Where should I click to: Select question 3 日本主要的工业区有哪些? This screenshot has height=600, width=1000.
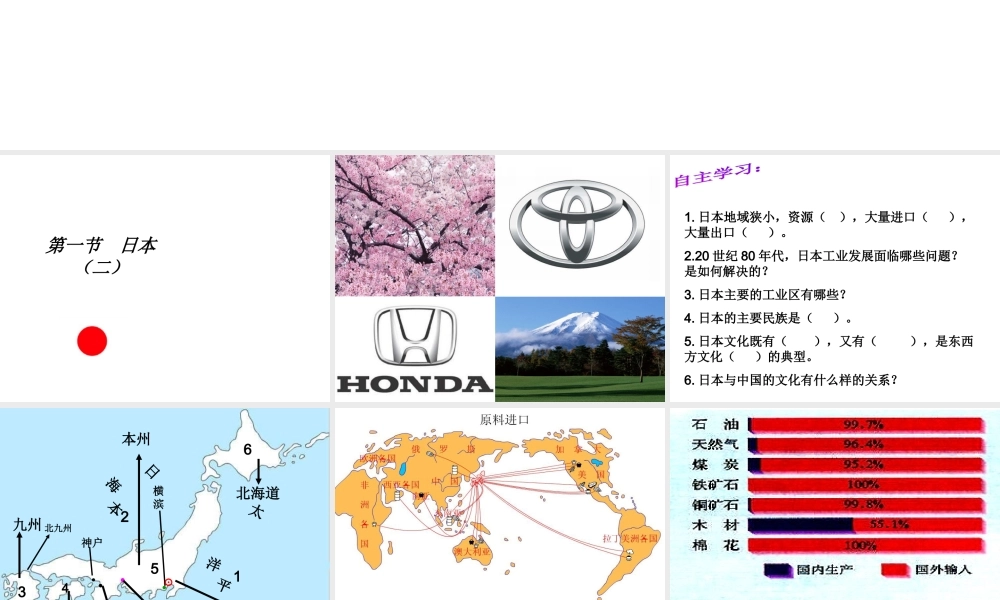(765, 295)
